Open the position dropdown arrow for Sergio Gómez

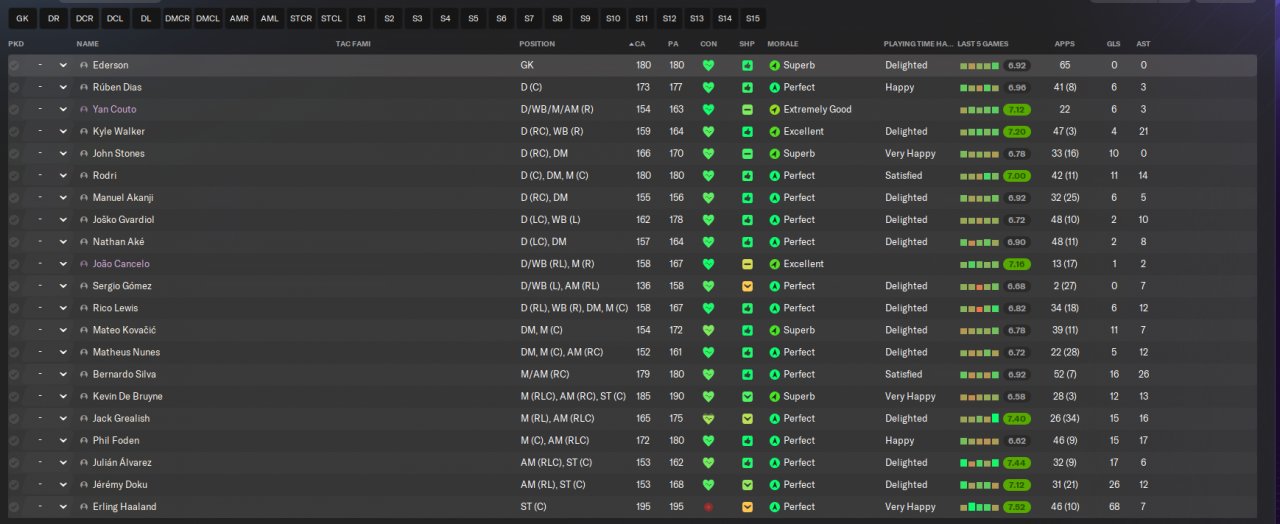63,286
